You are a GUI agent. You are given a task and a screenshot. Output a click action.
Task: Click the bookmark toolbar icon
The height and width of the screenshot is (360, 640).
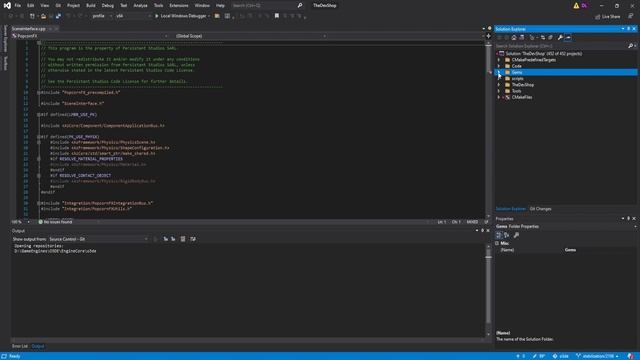(x=277, y=16)
